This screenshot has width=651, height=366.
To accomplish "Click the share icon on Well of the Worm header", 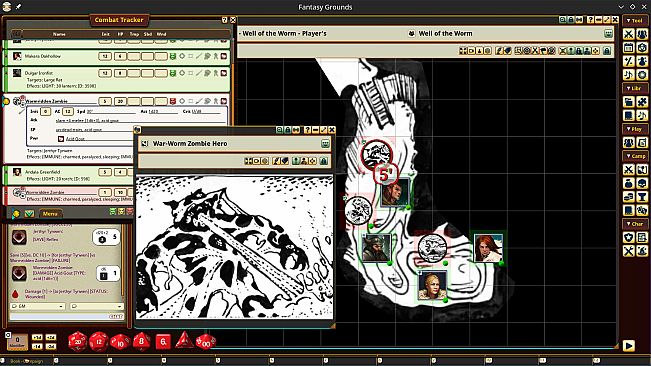I will (x=608, y=34).
